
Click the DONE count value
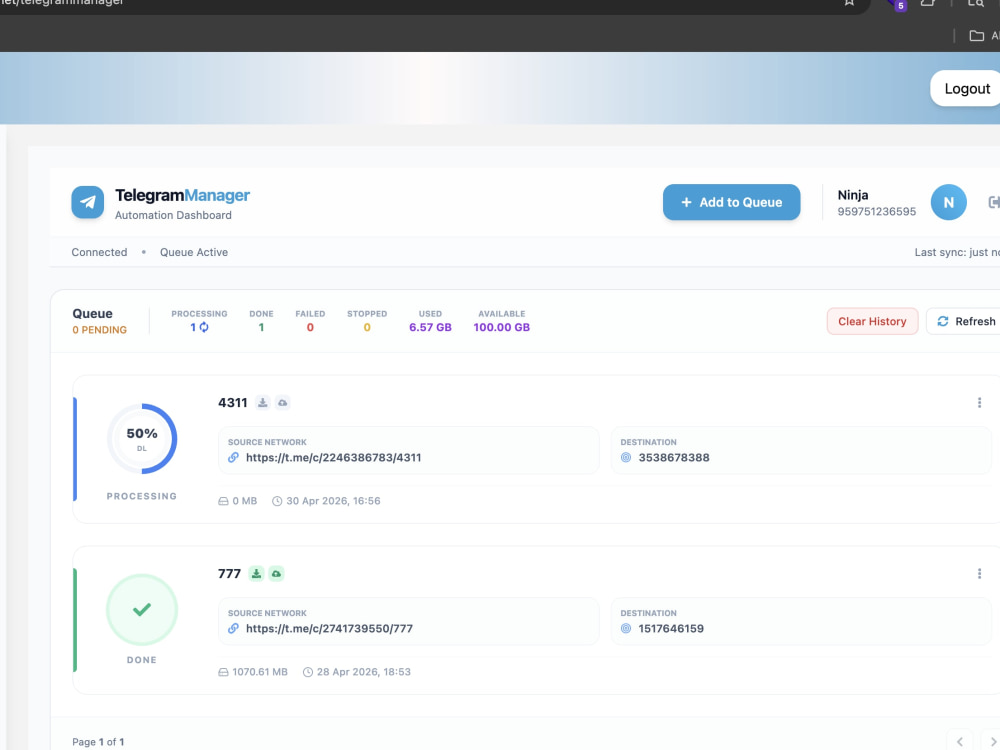click(261, 327)
